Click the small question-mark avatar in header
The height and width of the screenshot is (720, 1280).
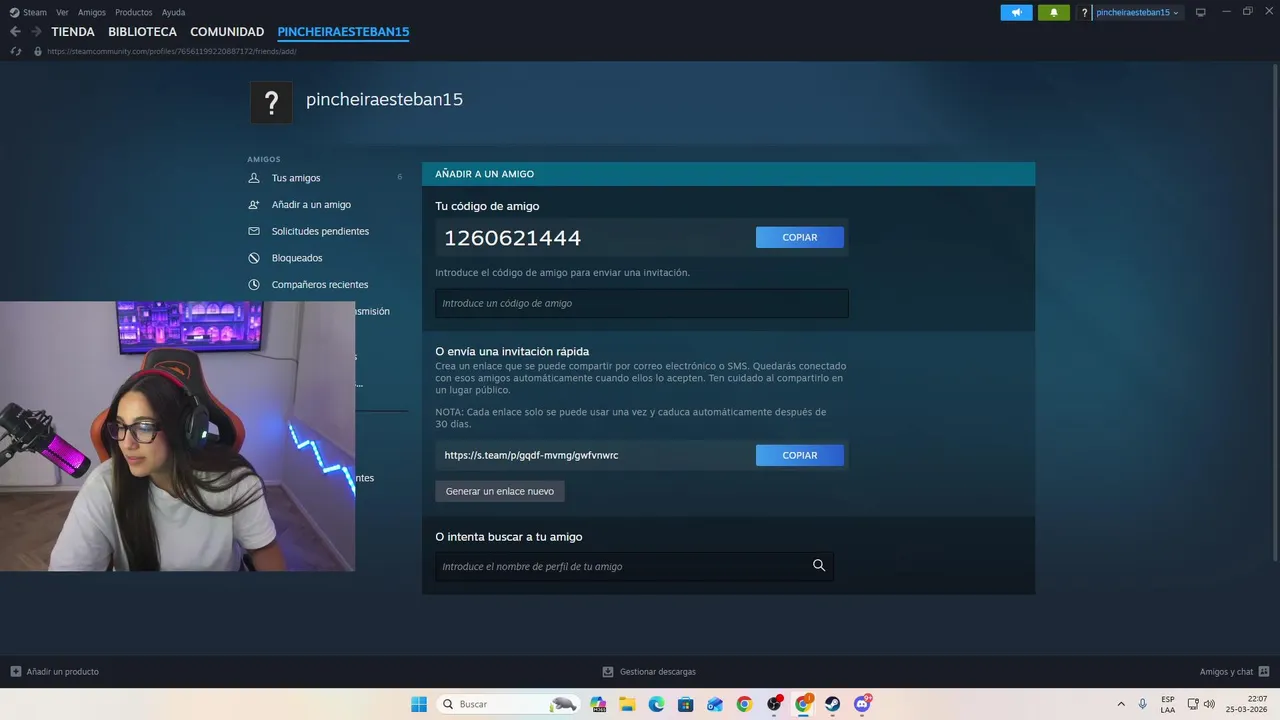[x=1085, y=12]
